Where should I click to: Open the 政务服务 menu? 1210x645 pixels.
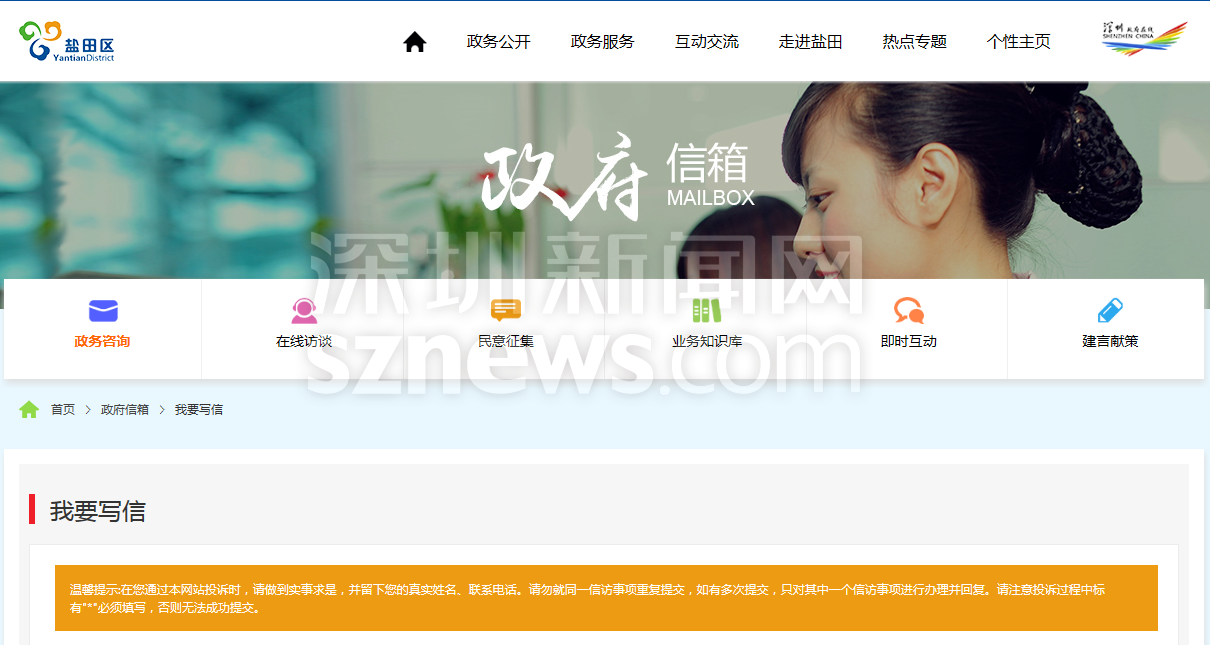click(x=602, y=42)
